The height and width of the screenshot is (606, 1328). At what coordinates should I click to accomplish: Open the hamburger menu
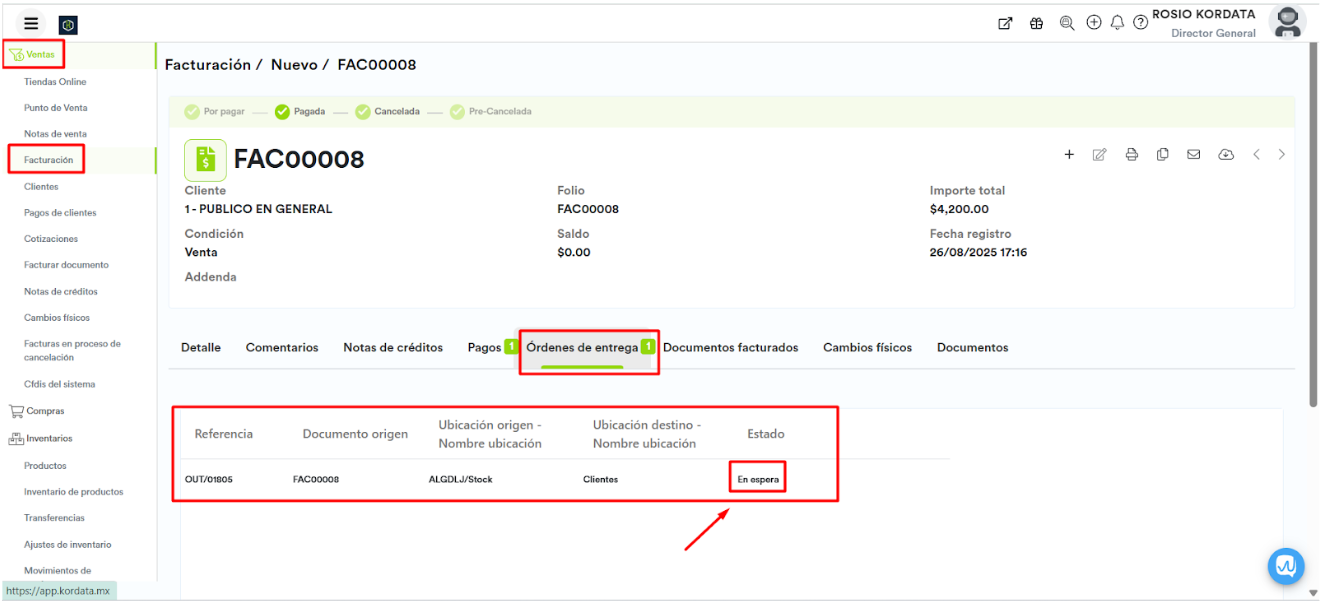click(32, 24)
